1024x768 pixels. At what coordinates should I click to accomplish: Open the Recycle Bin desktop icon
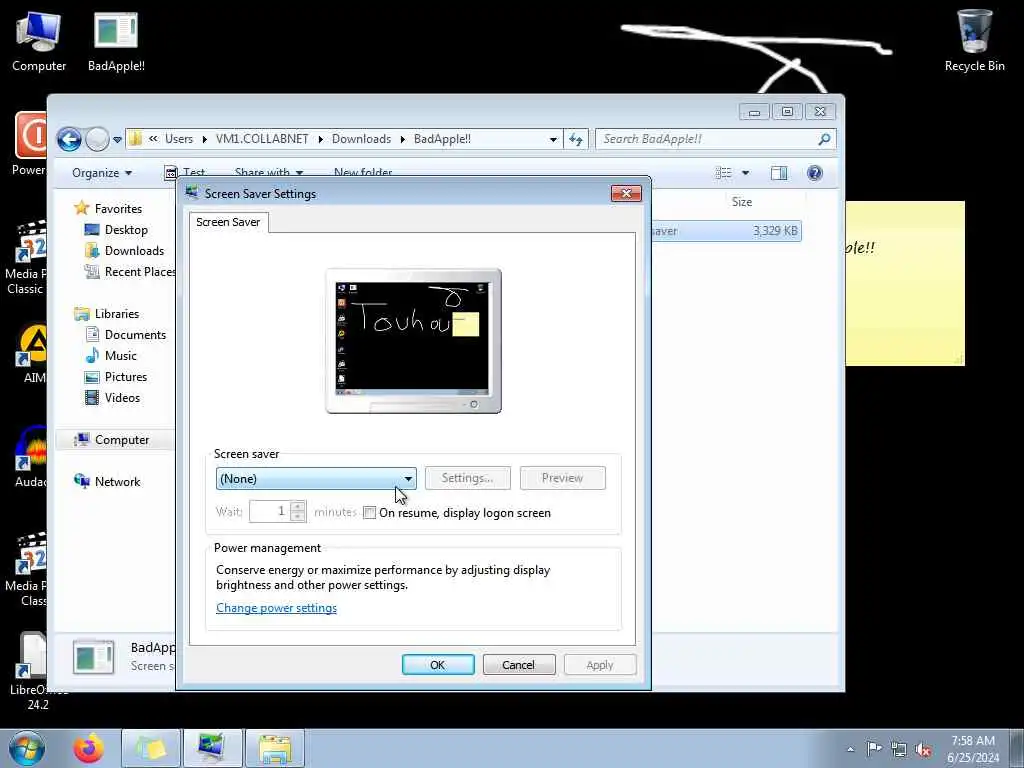[x=974, y=40]
